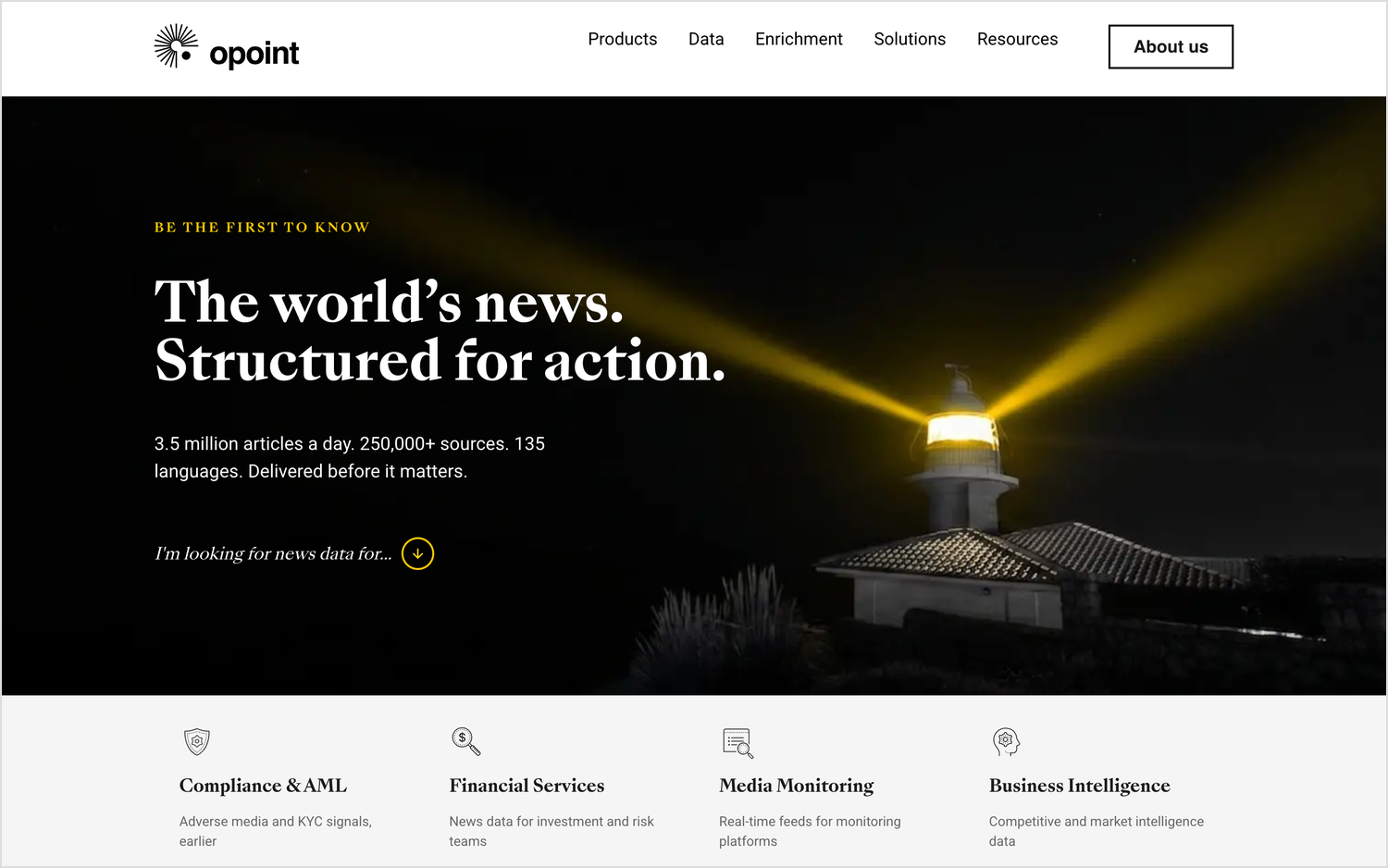Screen dimensions: 1388x868
Task: Click the headline "Structured for action."
Action: [x=440, y=360]
